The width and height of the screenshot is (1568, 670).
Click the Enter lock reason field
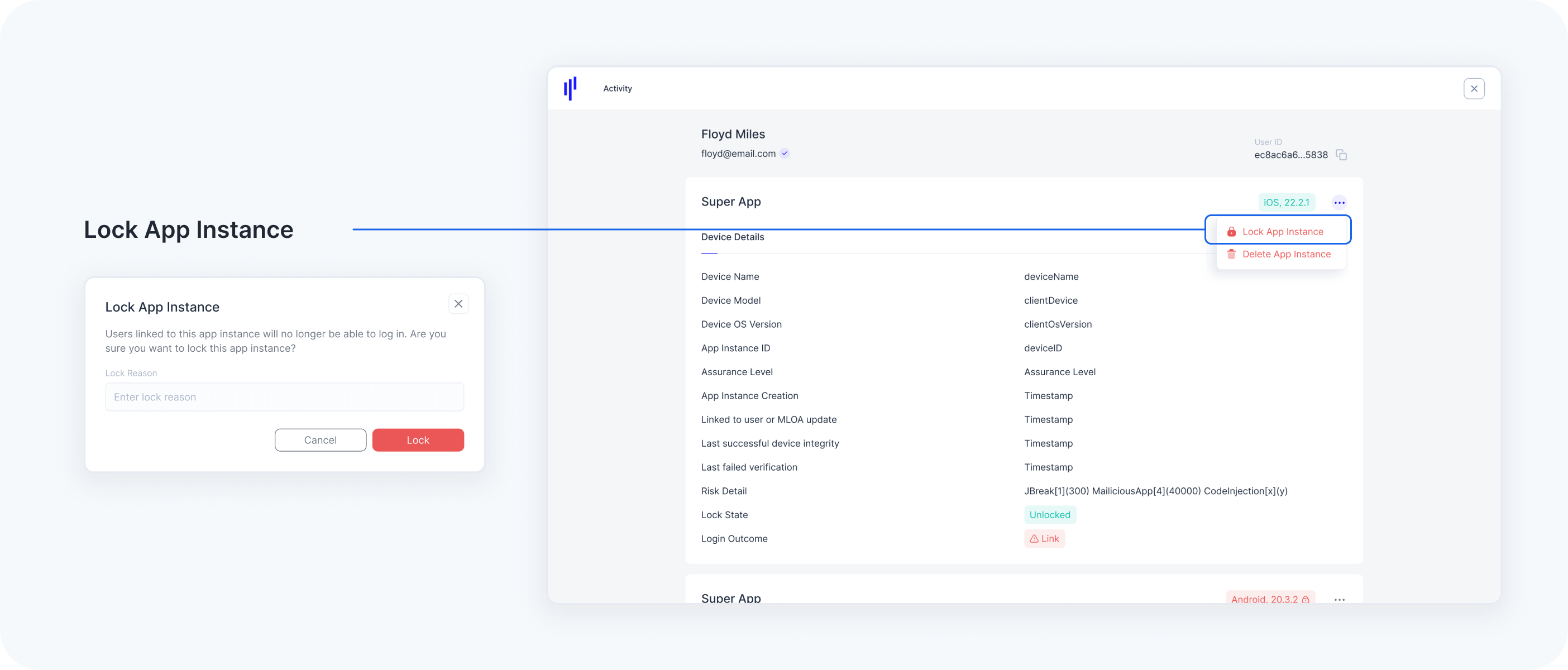tap(284, 397)
